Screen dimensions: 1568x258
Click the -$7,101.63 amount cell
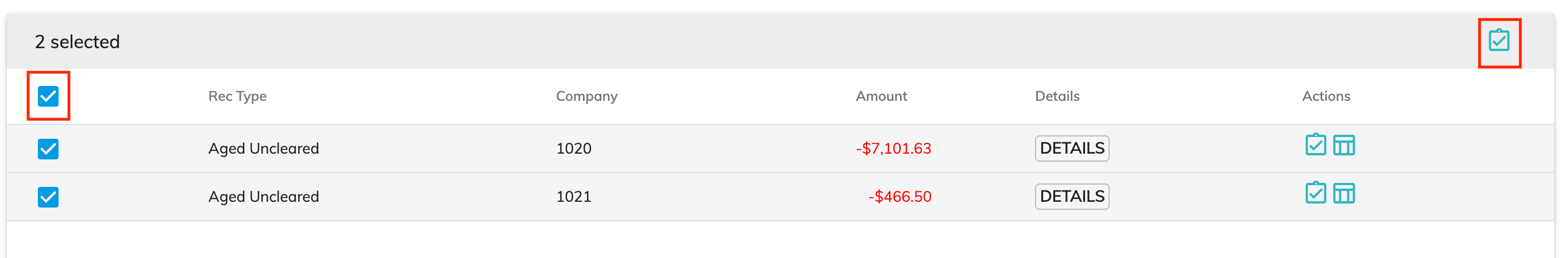tap(893, 148)
